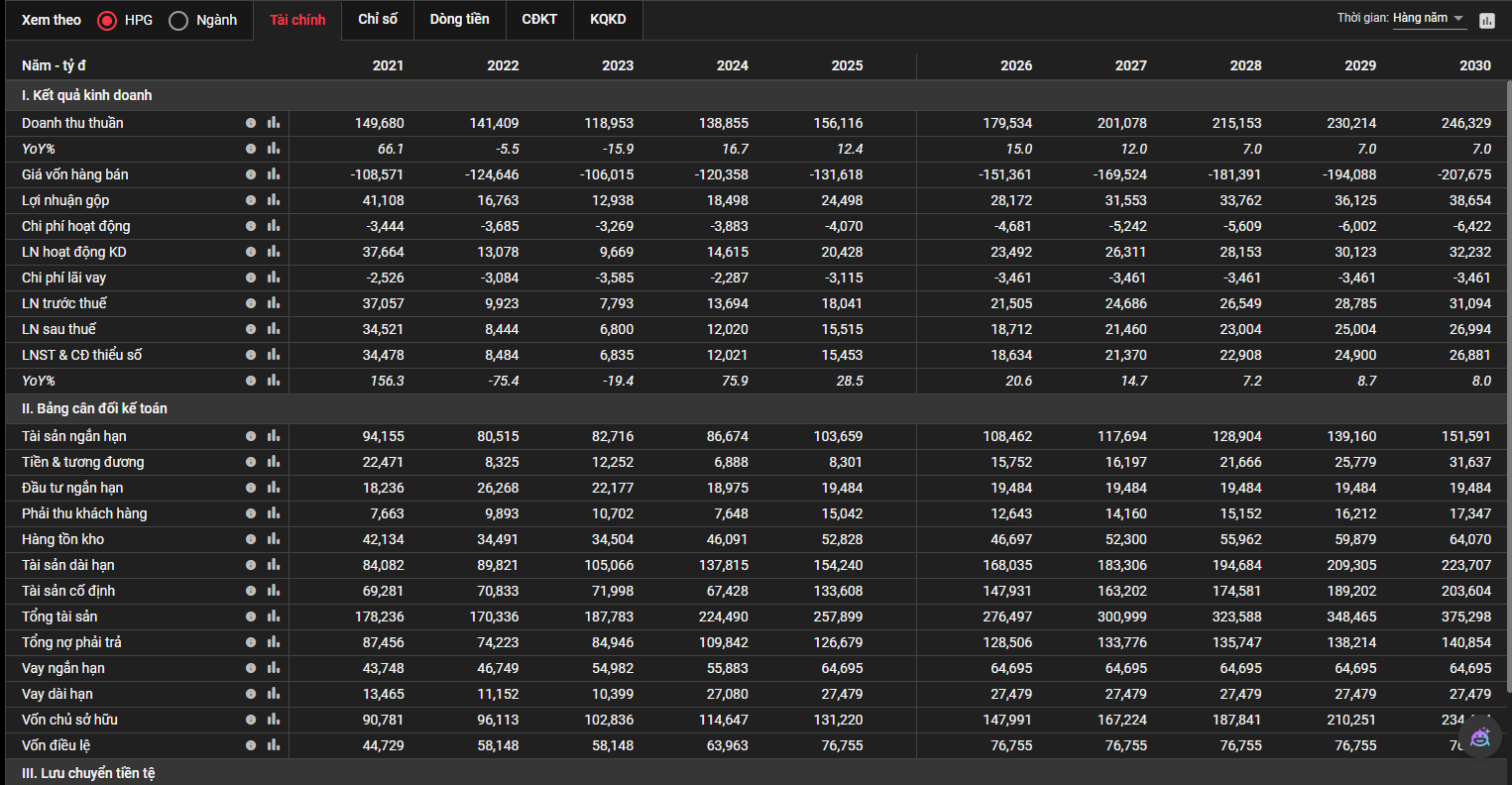1512x785 pixels.
Task: Switch to the Chỉ số tab
Action: click(x=378, y=20)
